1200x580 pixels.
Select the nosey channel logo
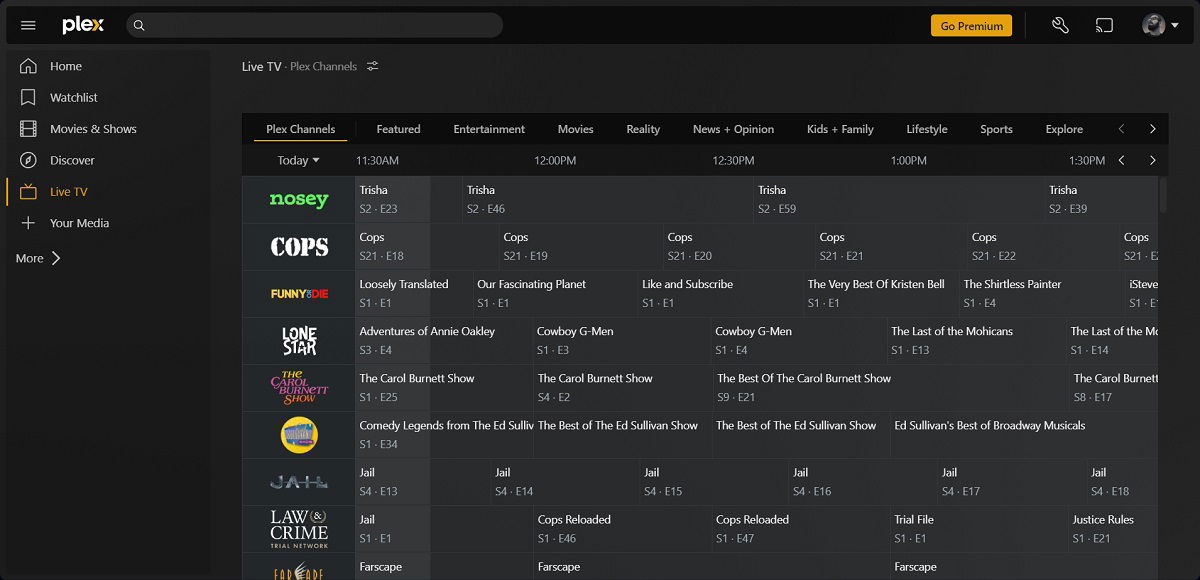click(298, 200)
